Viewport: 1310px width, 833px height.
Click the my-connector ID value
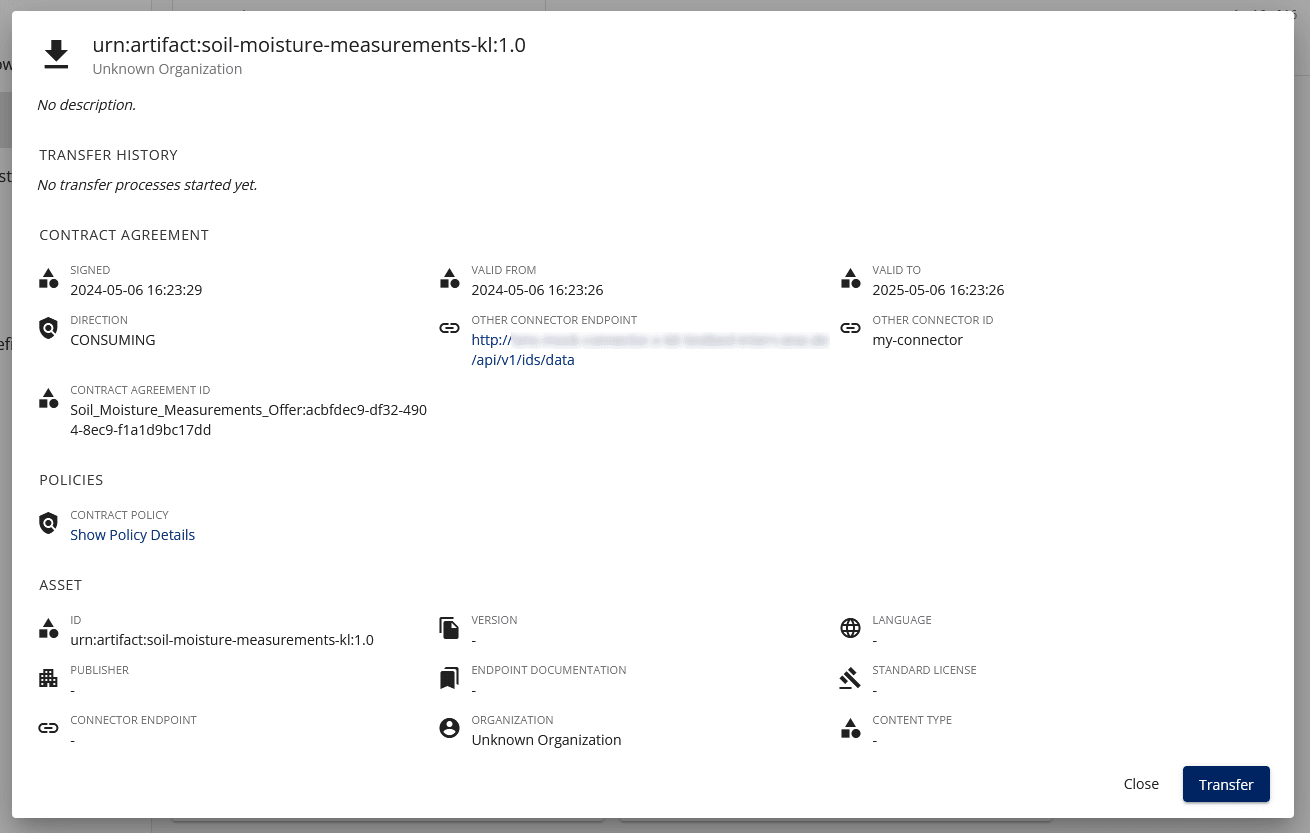917,340
